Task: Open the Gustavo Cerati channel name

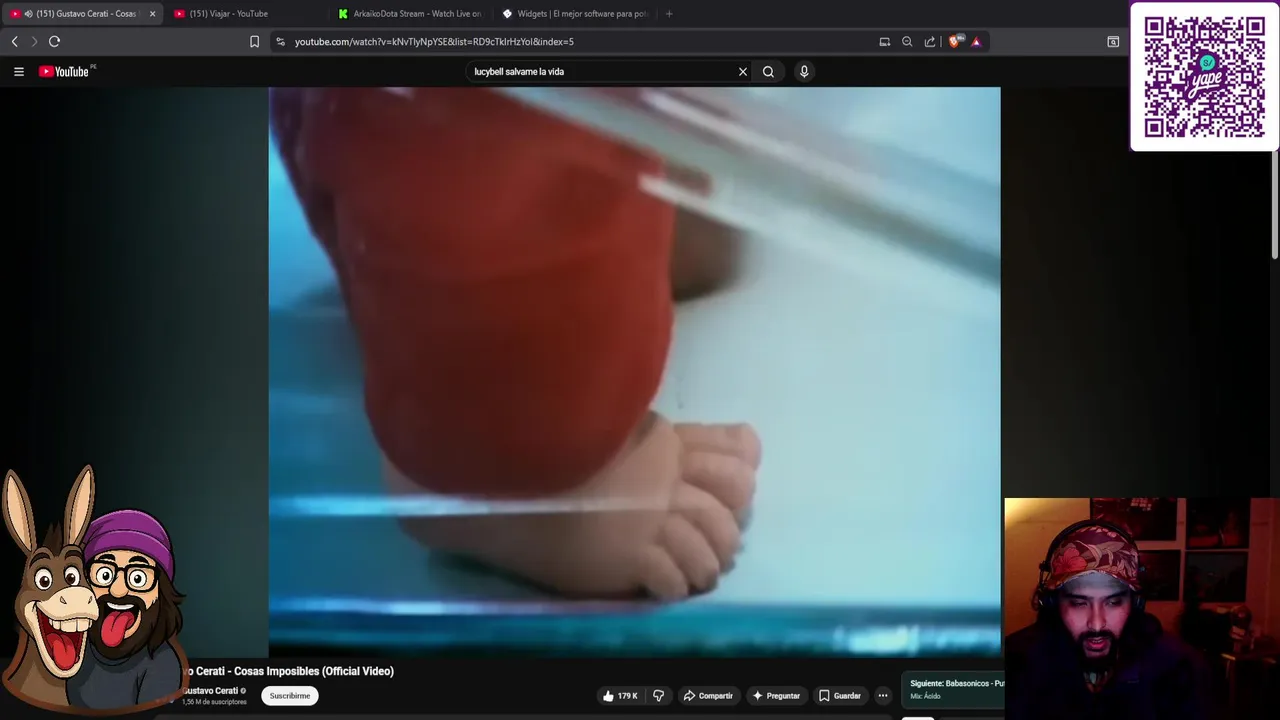Action: coord(211,690)
